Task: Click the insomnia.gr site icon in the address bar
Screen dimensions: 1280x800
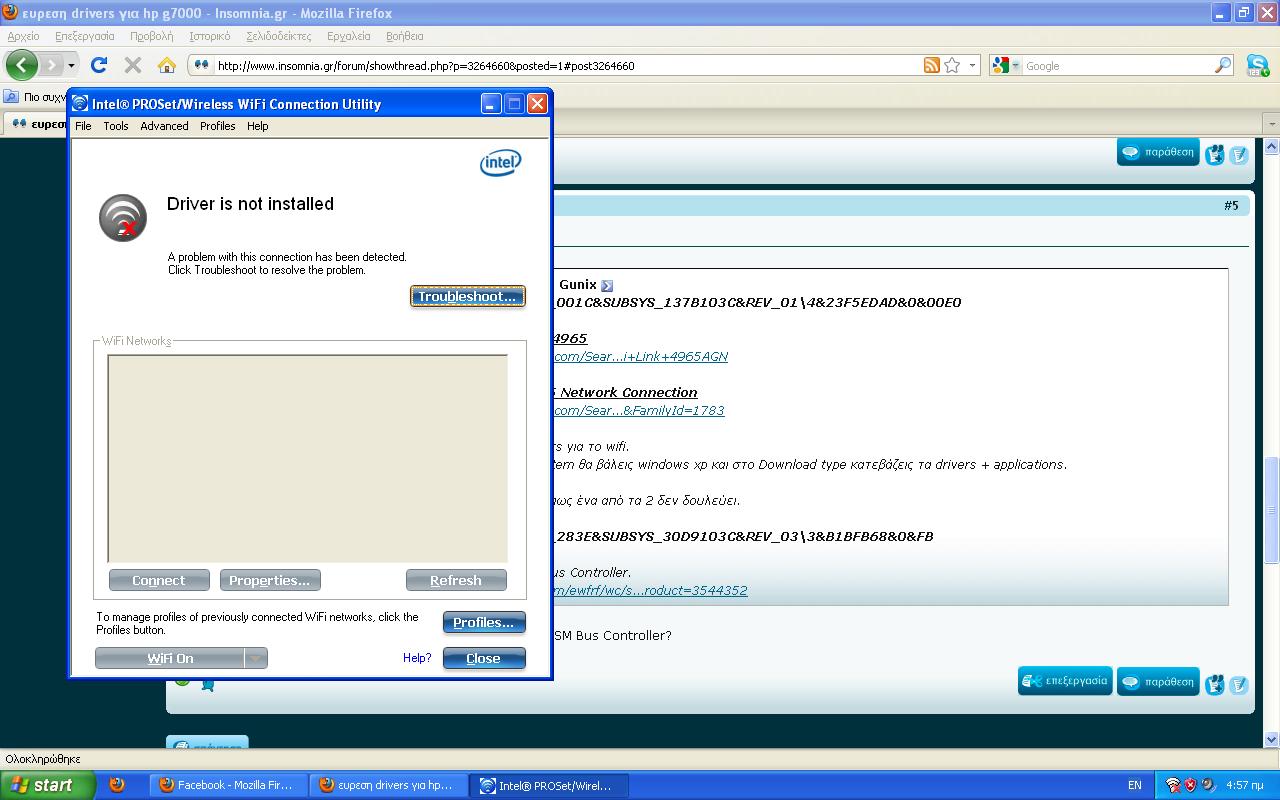Action: tap(201, 65)
